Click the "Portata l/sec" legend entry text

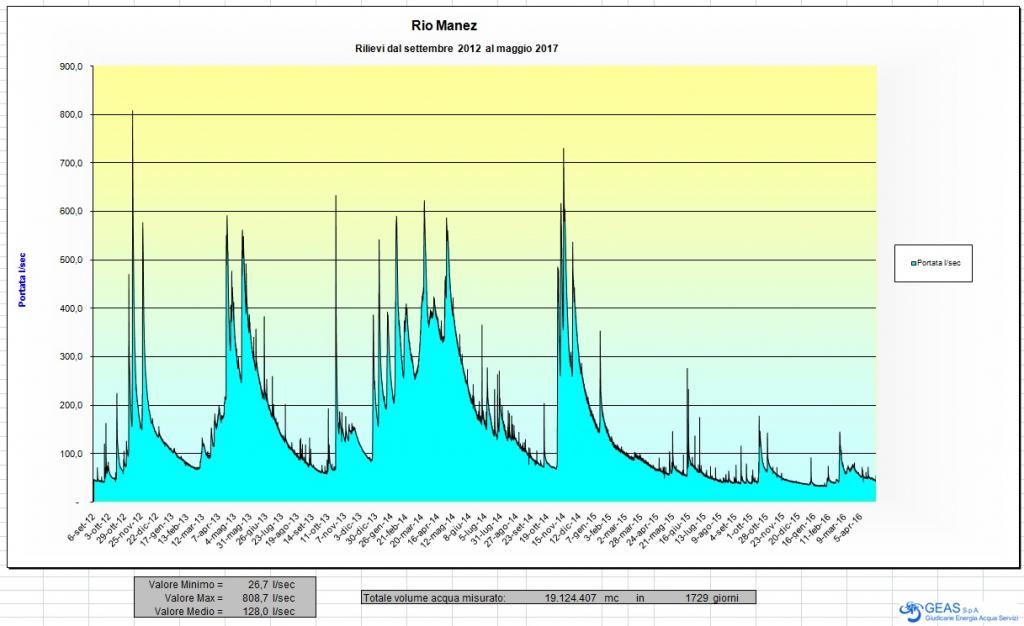pos(938,263)
